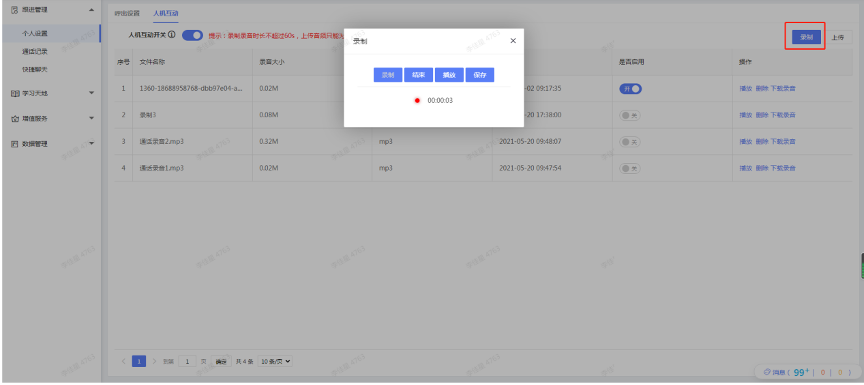The width and height of the screenshot is (864, 385).
Task: Open the 10条/页 page size dropdown
Action: click(x=274, y=361)
